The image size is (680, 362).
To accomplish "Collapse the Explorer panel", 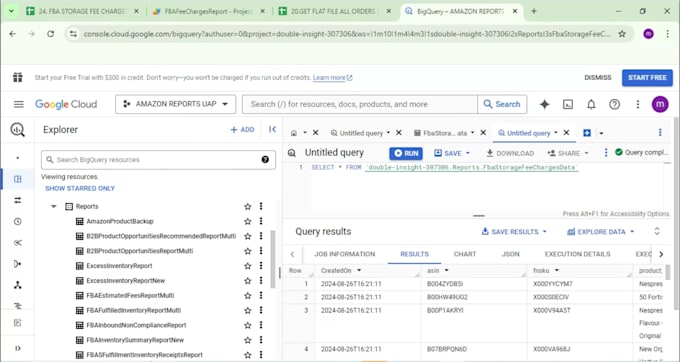I will [x=272, y=129].
